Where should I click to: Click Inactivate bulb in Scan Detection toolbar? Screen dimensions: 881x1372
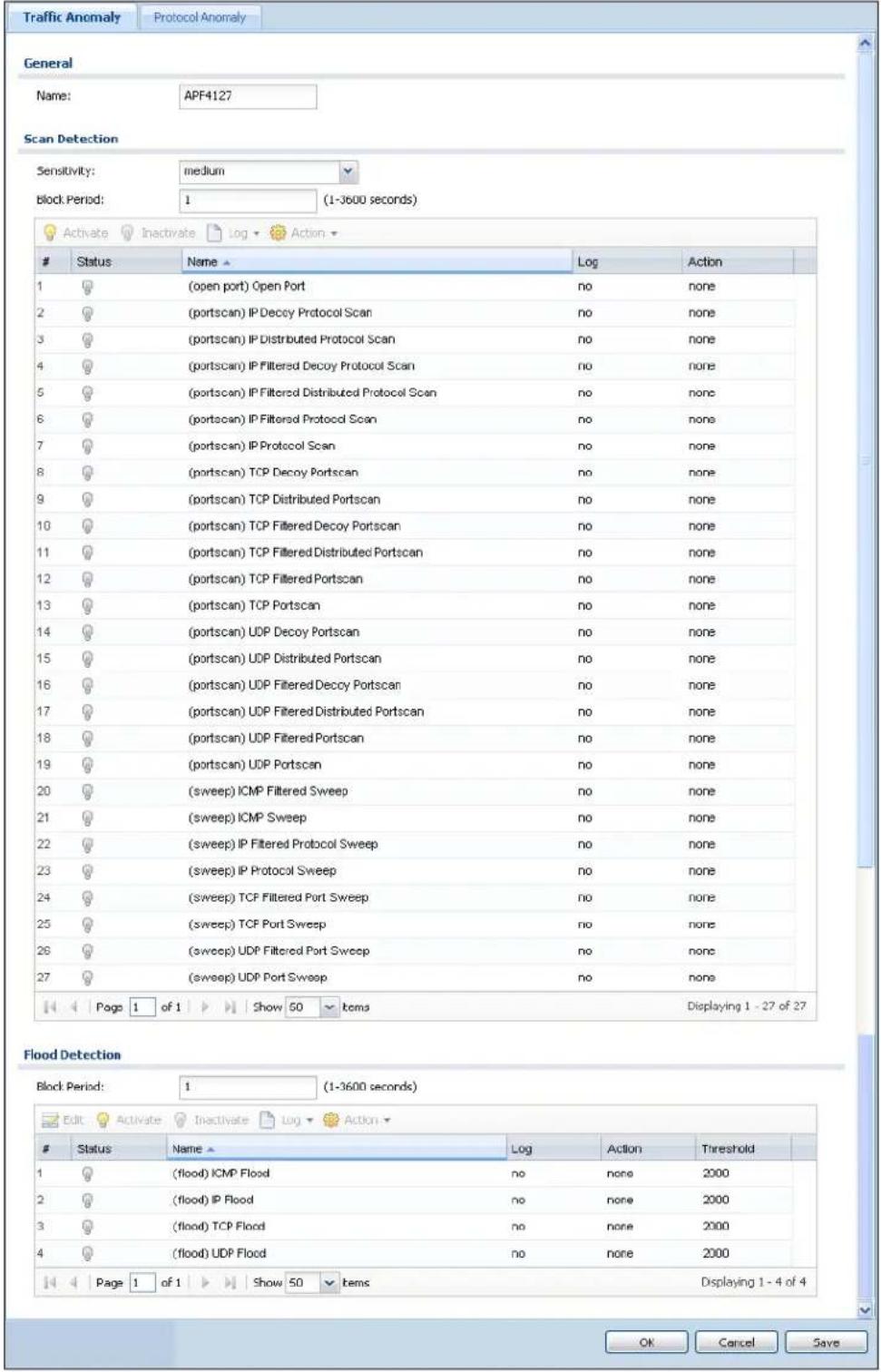tap(129, 233)
